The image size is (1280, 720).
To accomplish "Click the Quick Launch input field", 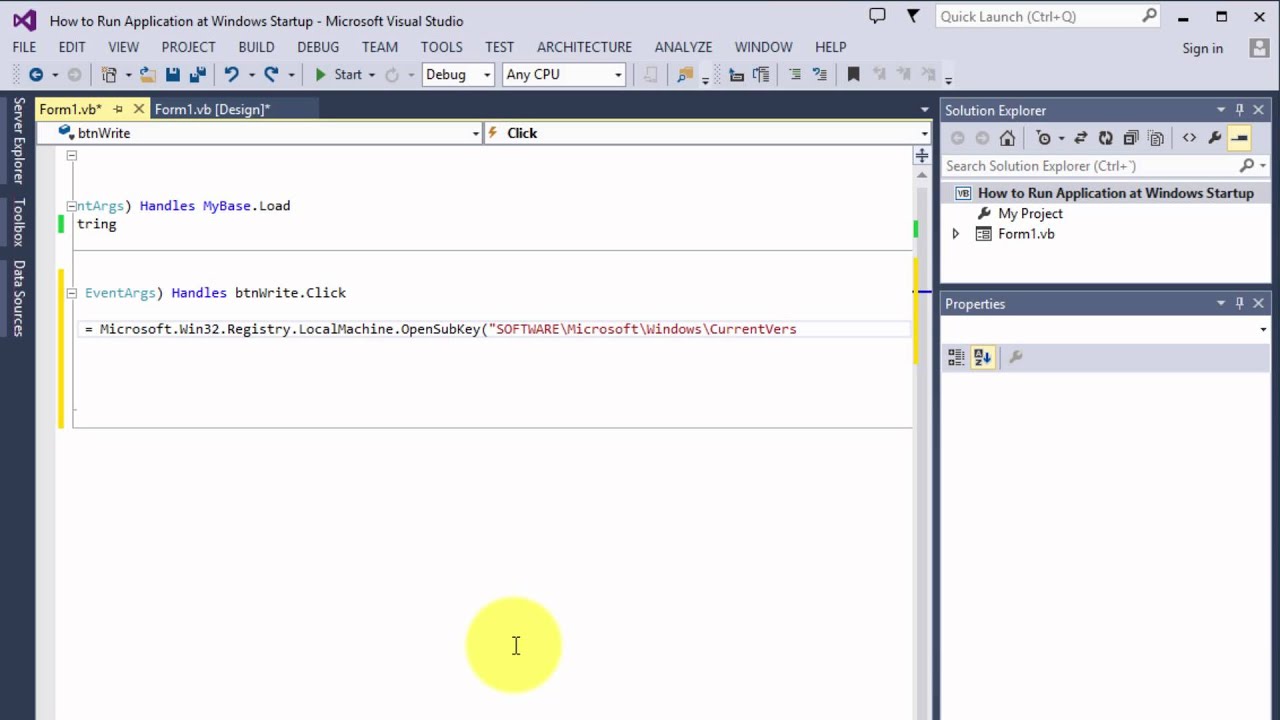I will tap(1038, 17).
